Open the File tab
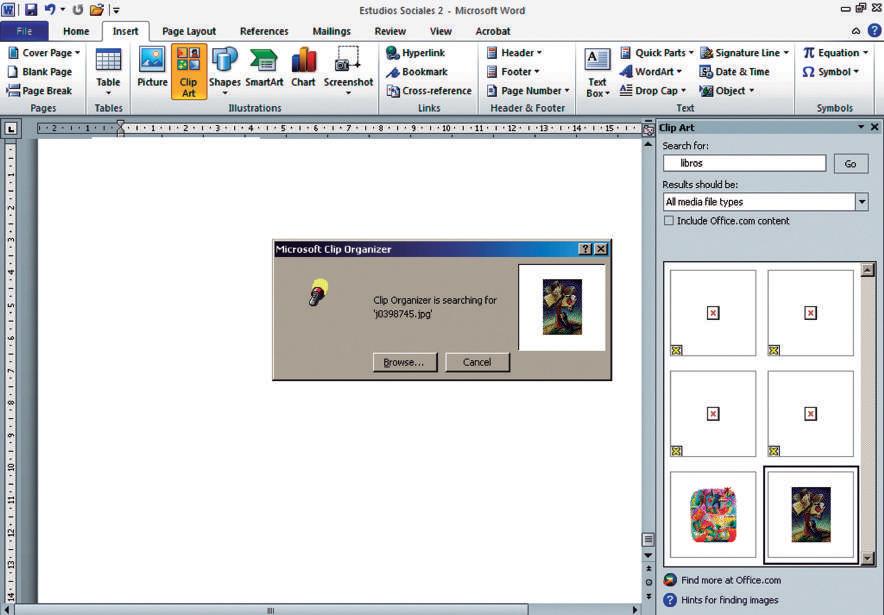Image resolution: width=884 pixels, height=615 pixels. point(24,31)
